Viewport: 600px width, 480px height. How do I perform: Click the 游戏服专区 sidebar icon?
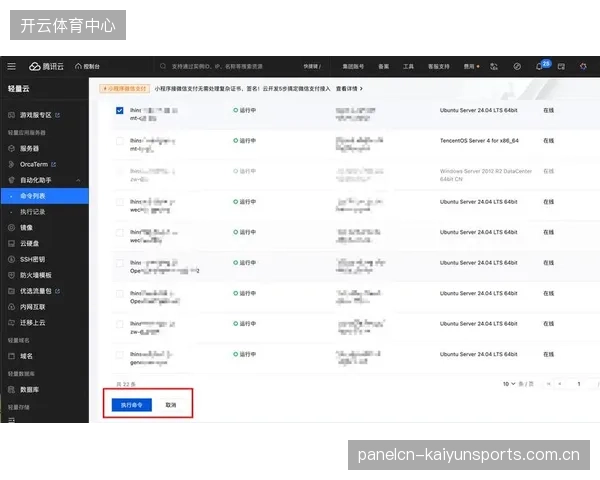pos(11,115)
